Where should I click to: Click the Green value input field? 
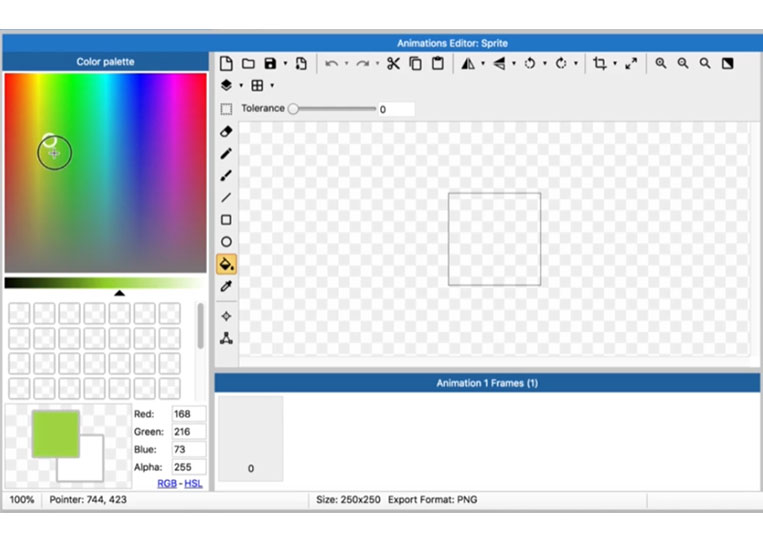point(189,432)
